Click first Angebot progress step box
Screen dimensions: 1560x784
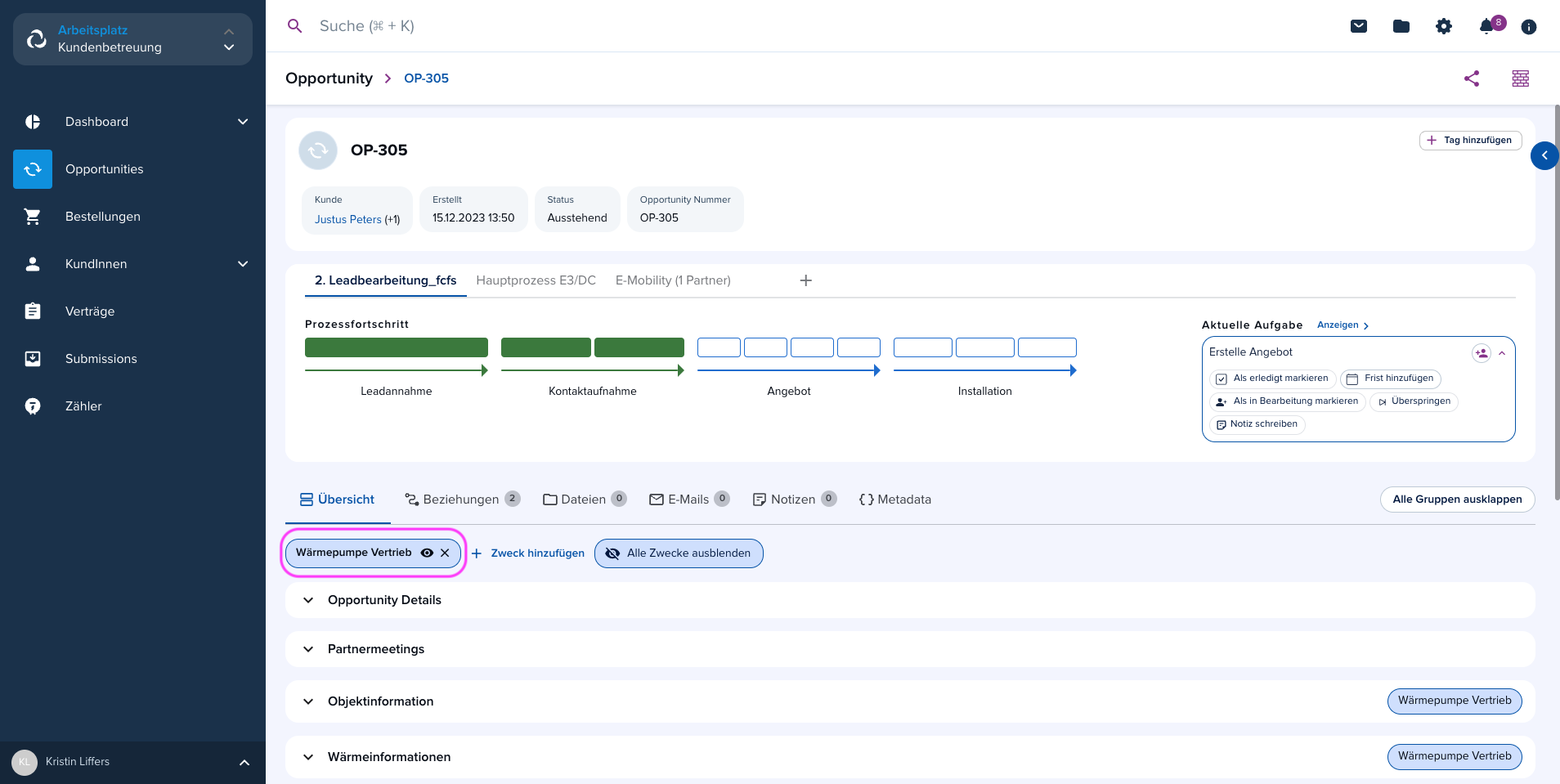tap(719, 347)
